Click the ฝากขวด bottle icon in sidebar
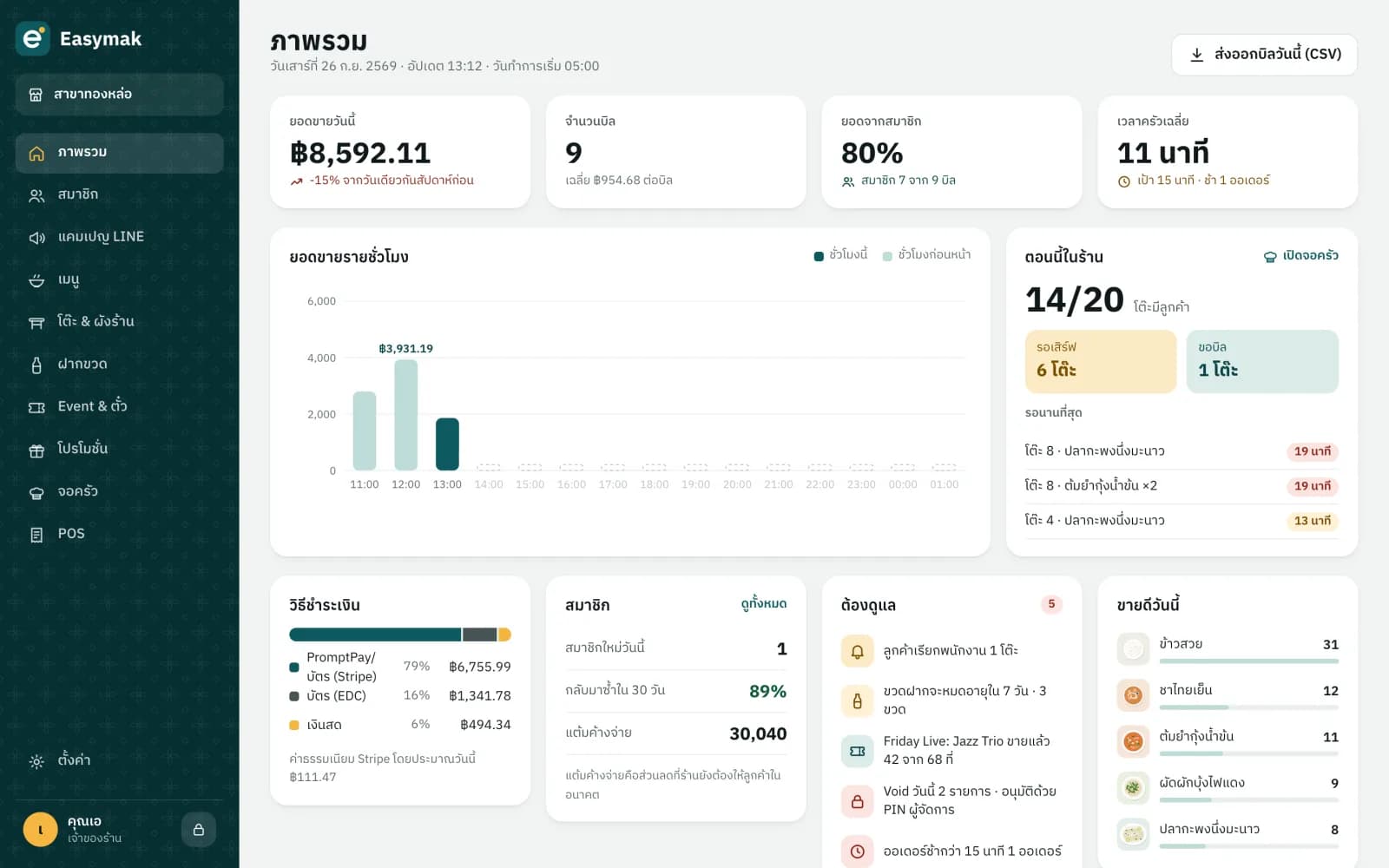This screenshot has width=1389, height=868. coord(36,365)
